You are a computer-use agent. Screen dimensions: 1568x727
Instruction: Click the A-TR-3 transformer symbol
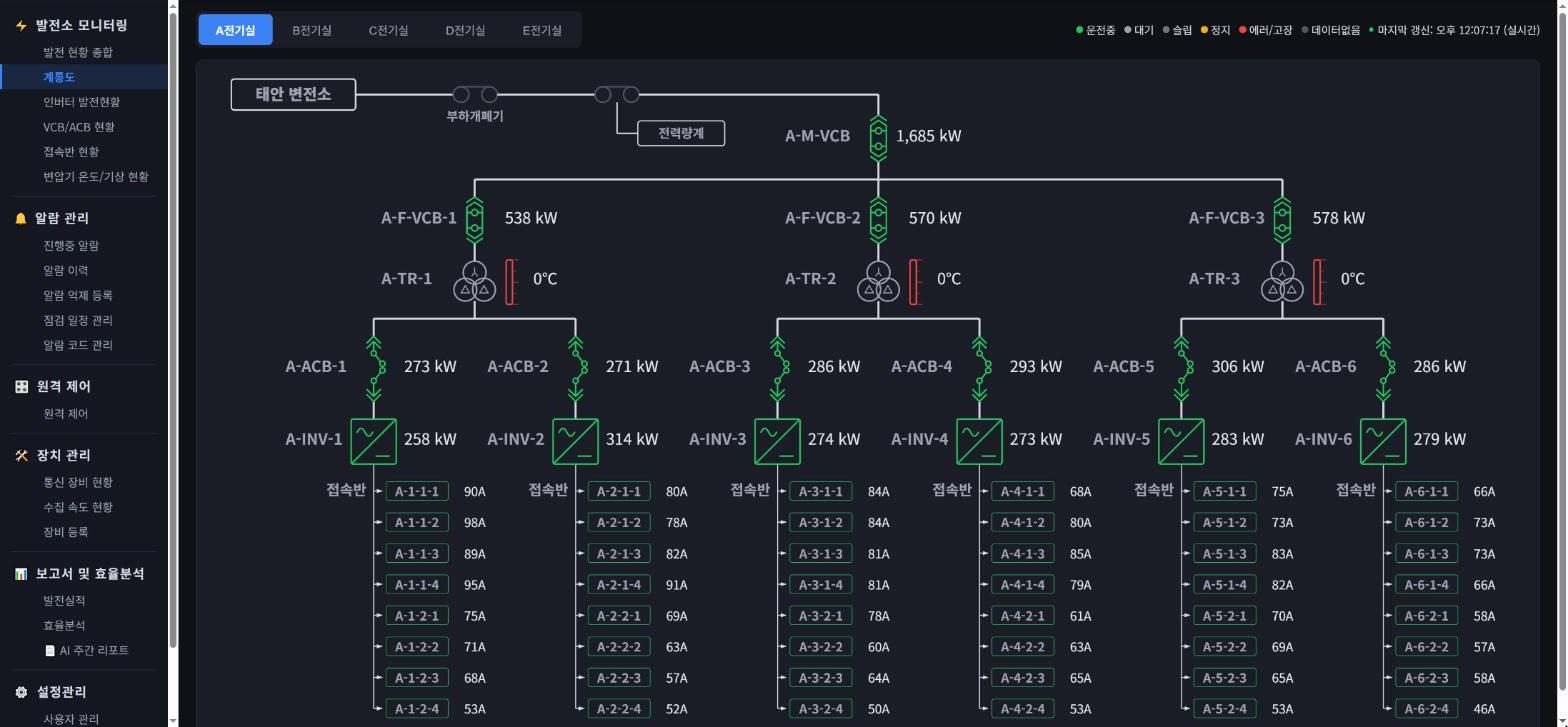(1282, 282)
